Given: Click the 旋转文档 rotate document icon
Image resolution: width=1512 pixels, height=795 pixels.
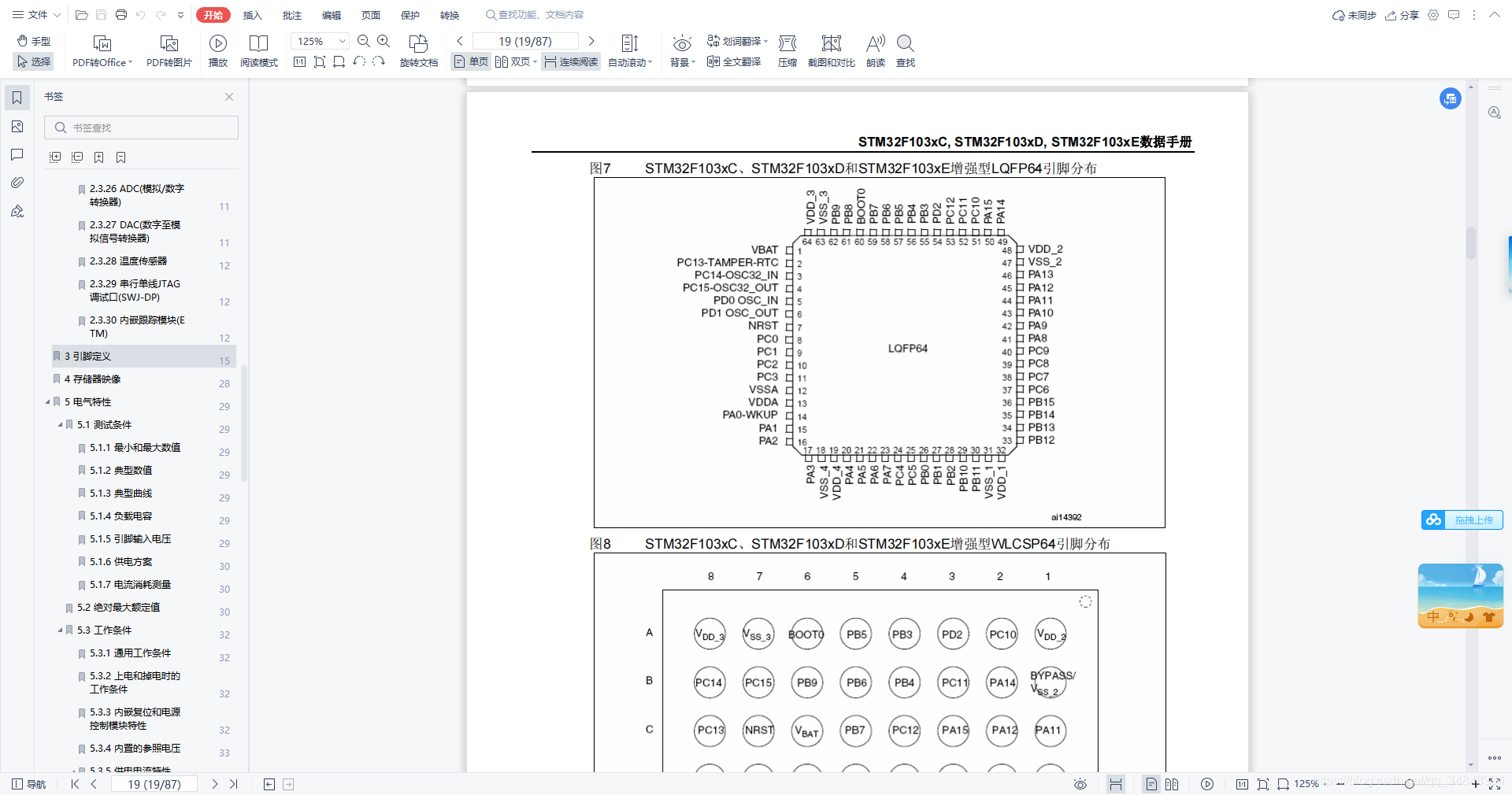Looking at the screenshot, I should [x=418, y=43].
